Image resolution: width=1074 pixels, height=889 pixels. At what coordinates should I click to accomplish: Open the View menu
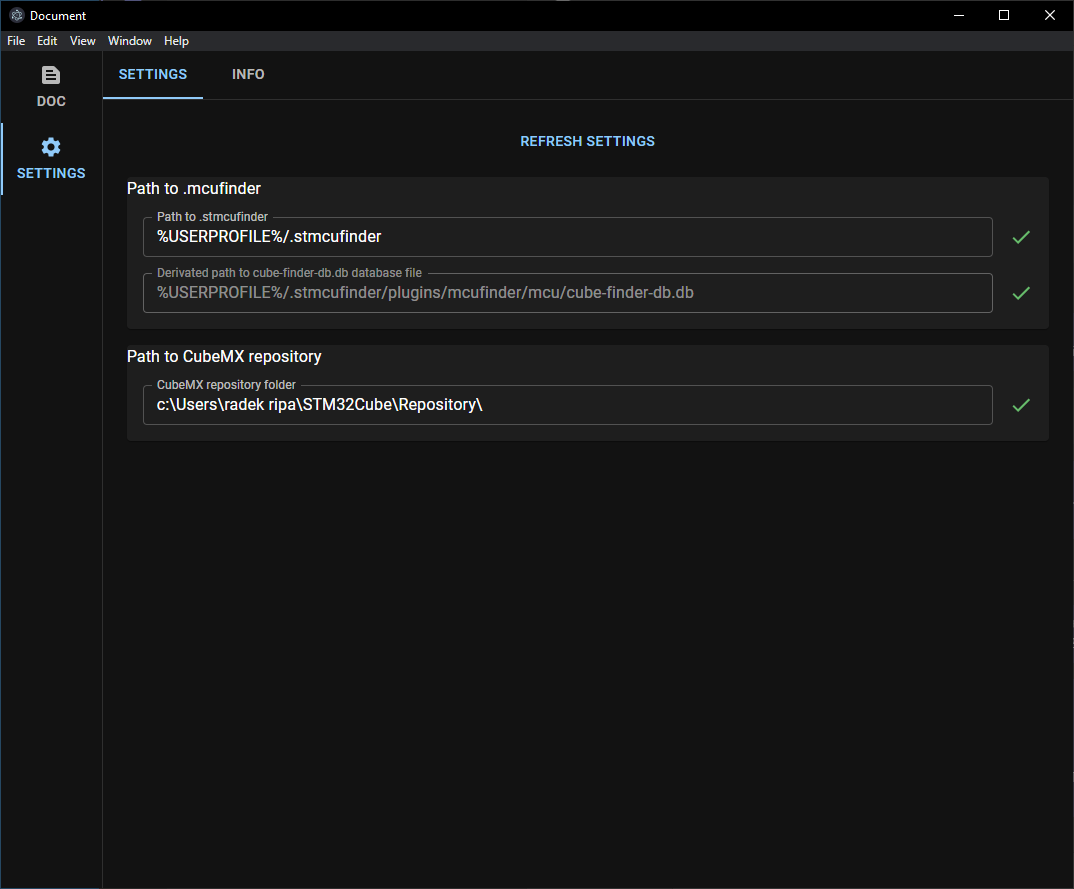tap(82, 41)
